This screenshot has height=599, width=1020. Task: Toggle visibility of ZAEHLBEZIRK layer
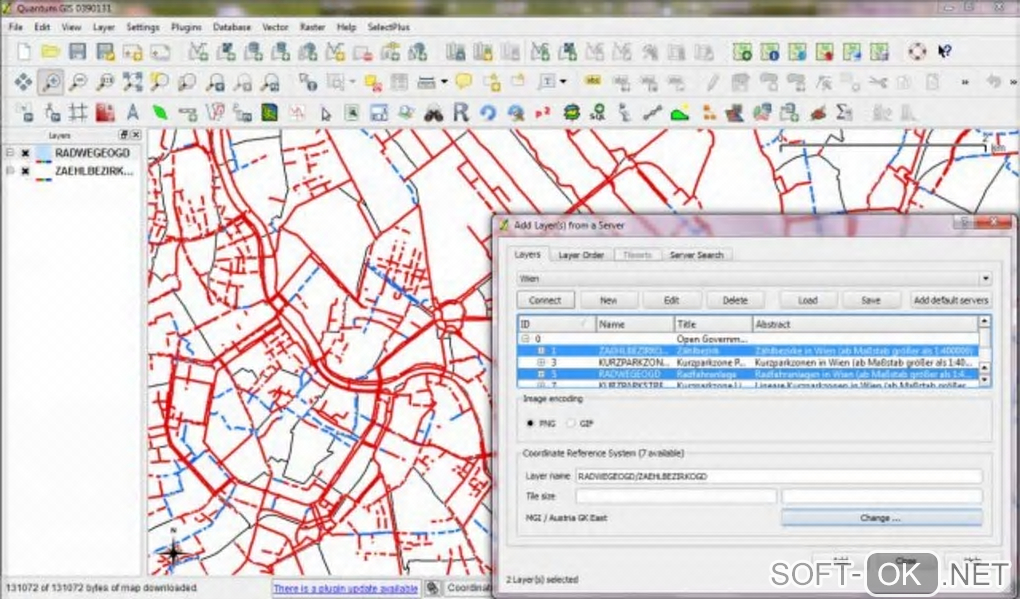coord(25,171)
